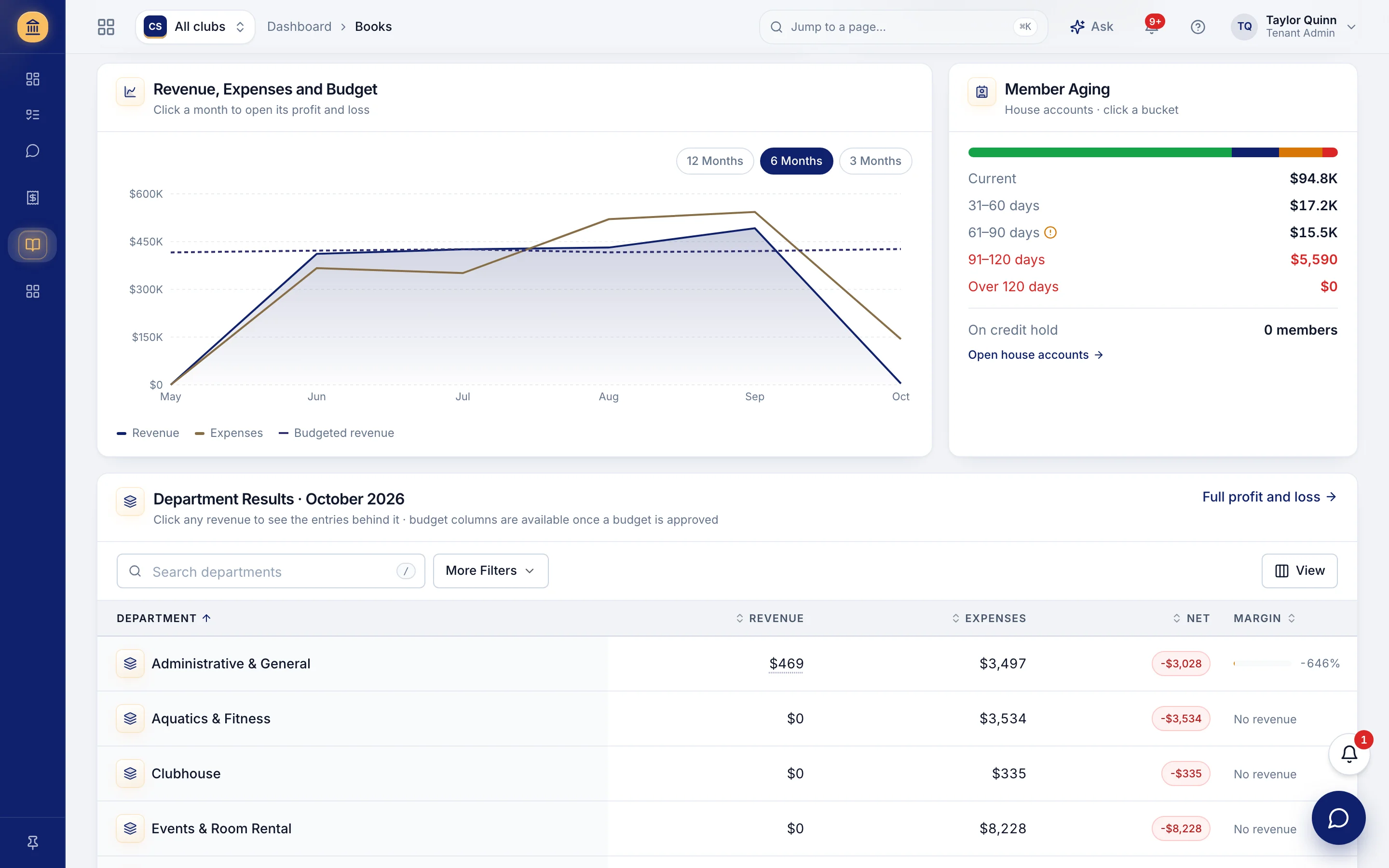The image size is (1389, 868).
Task: Open the floating chat bubble button
Action: pyautogui.click(x=1338, y=818)
